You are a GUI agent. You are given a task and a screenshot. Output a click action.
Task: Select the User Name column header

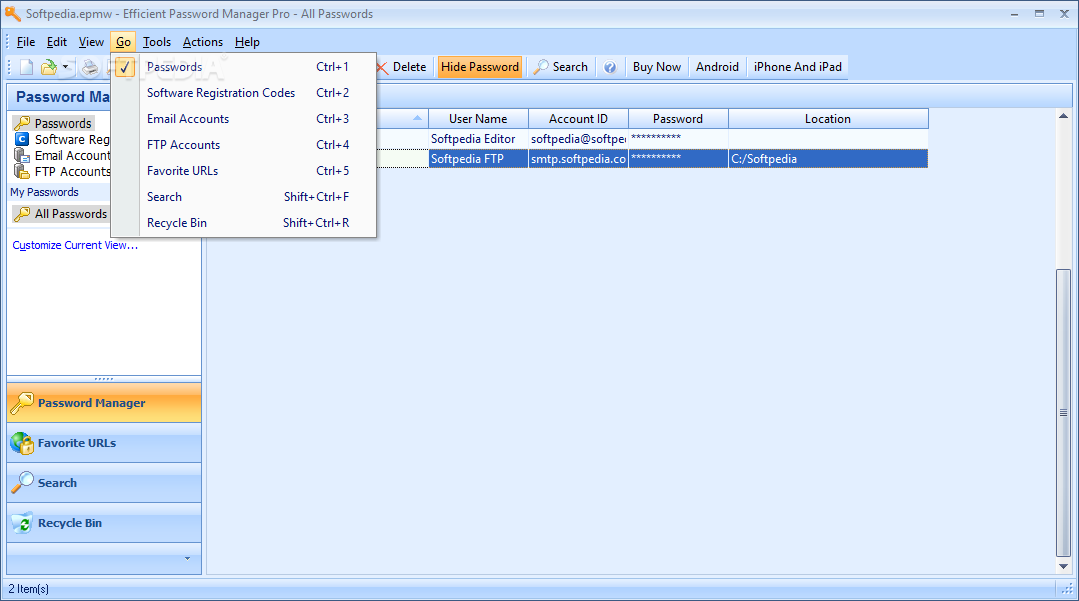tap(478, 118)
